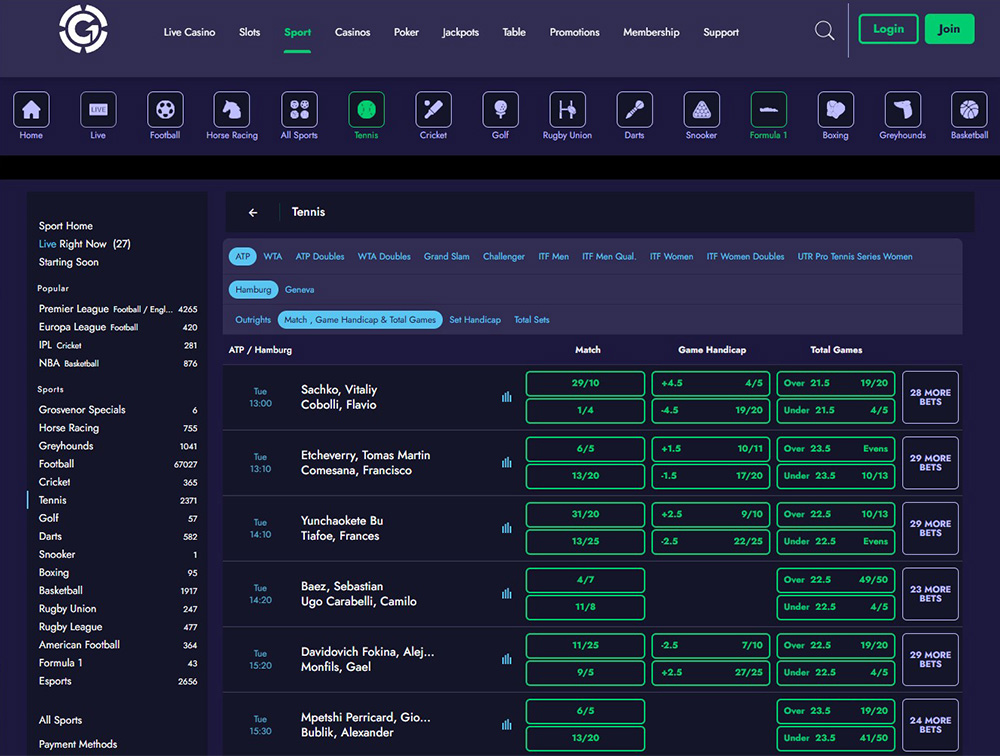Open the Live Casino menu
The height and width of the screenshot is (756, 1000).
point(189,32)
